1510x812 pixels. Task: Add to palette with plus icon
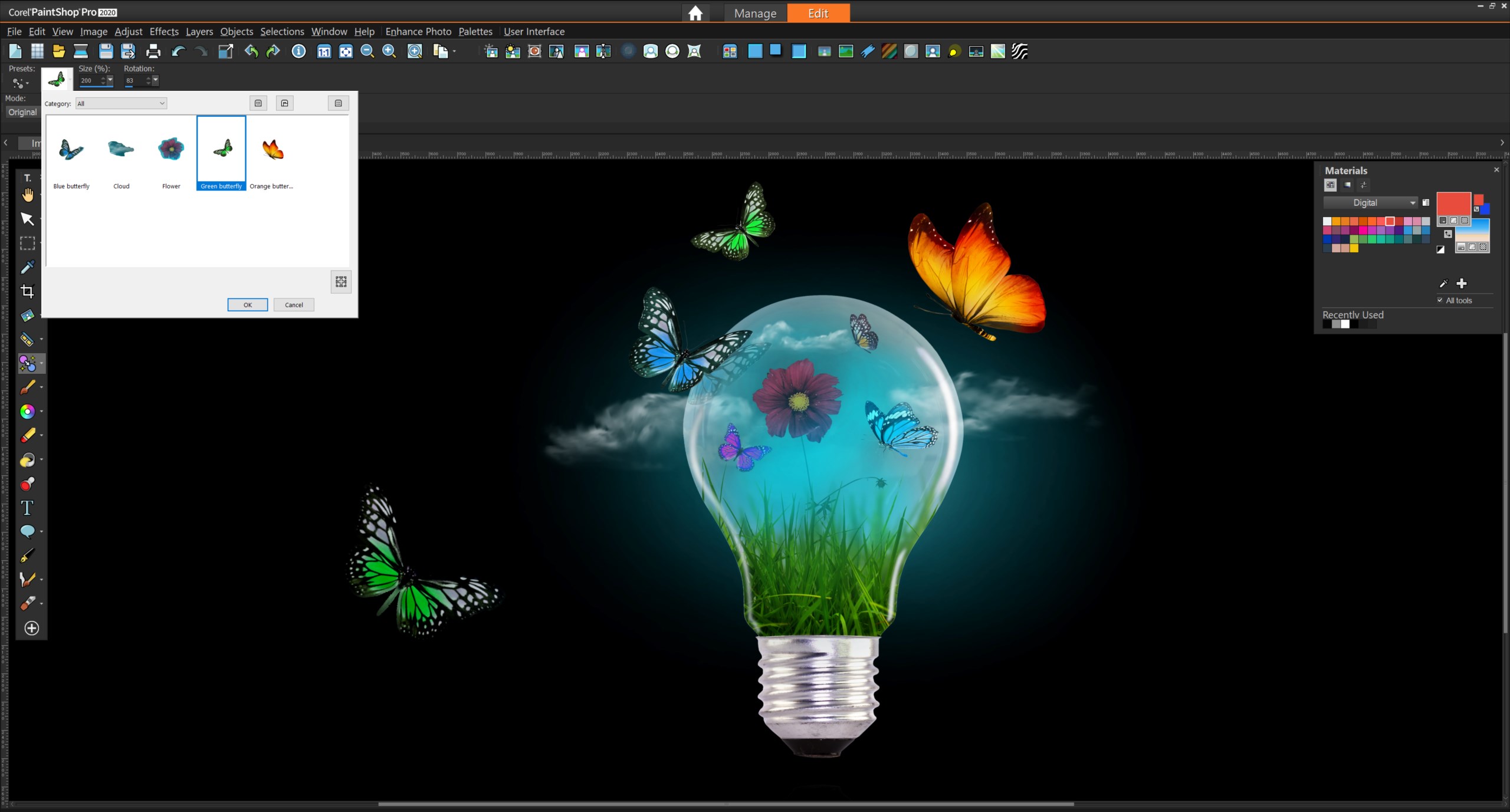[x=1462, y=284]
